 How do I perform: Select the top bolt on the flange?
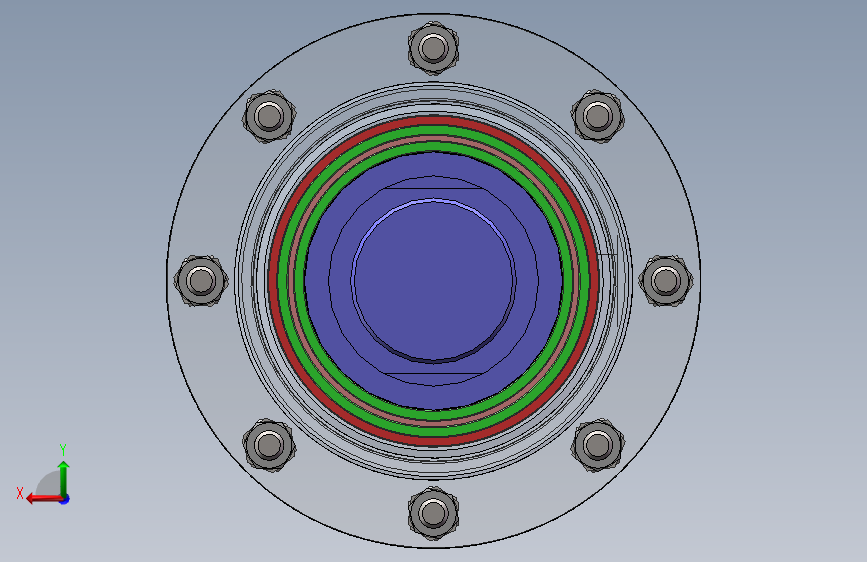point(434,48)
